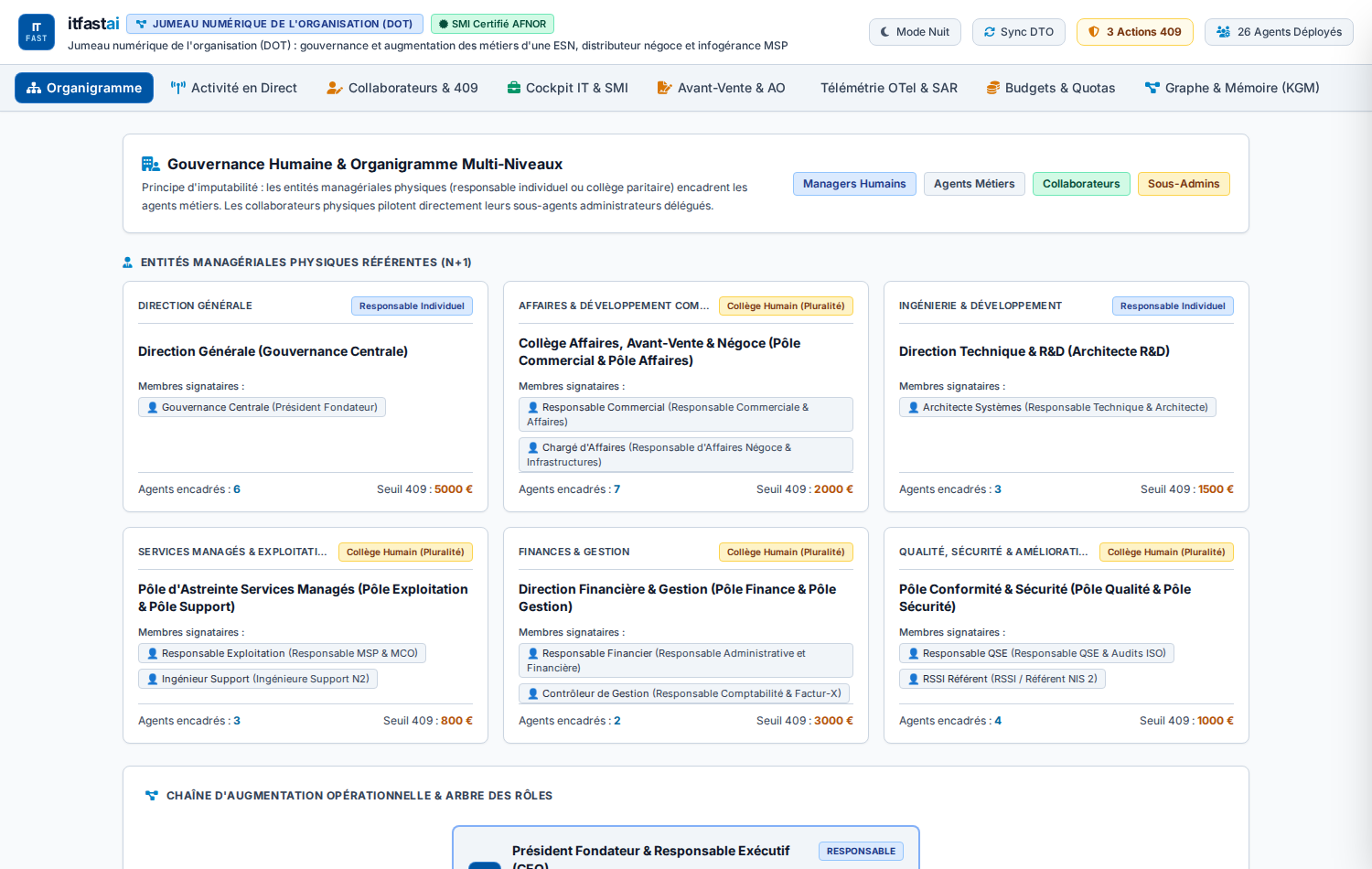Click the SMI Certifié AFNOR badge
Image resolution: width=1372 pixels, height=869 pixels.
click(492, 24)
